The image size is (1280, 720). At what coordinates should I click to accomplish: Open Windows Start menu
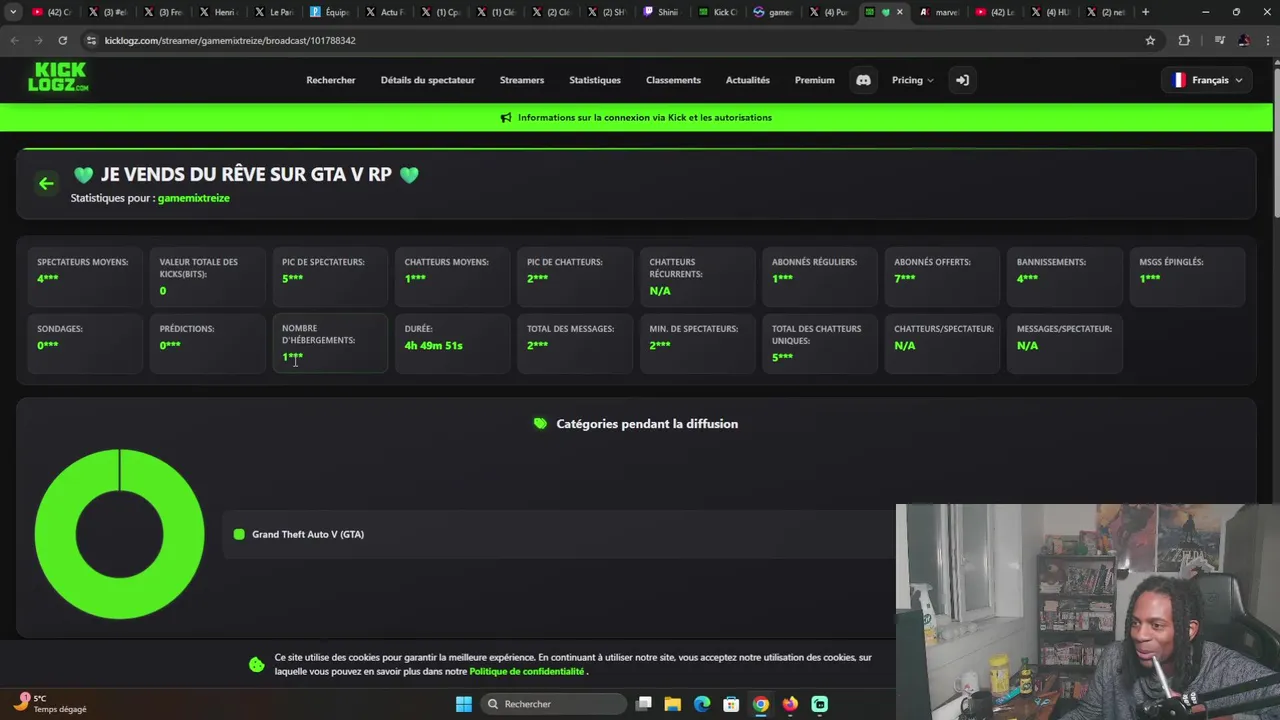click(464, 704)
